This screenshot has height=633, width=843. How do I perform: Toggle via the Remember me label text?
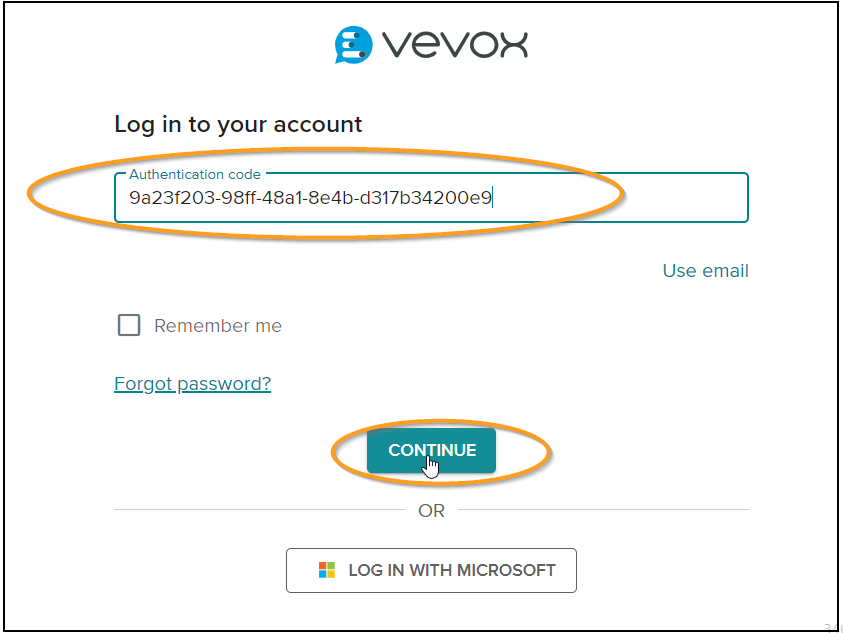(218, 326)
